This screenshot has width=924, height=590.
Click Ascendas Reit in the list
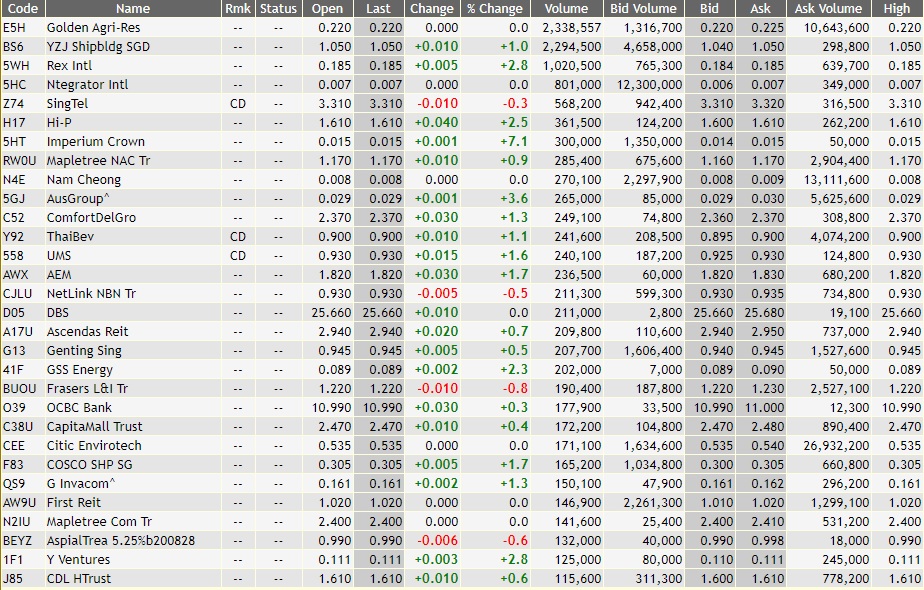87,331
